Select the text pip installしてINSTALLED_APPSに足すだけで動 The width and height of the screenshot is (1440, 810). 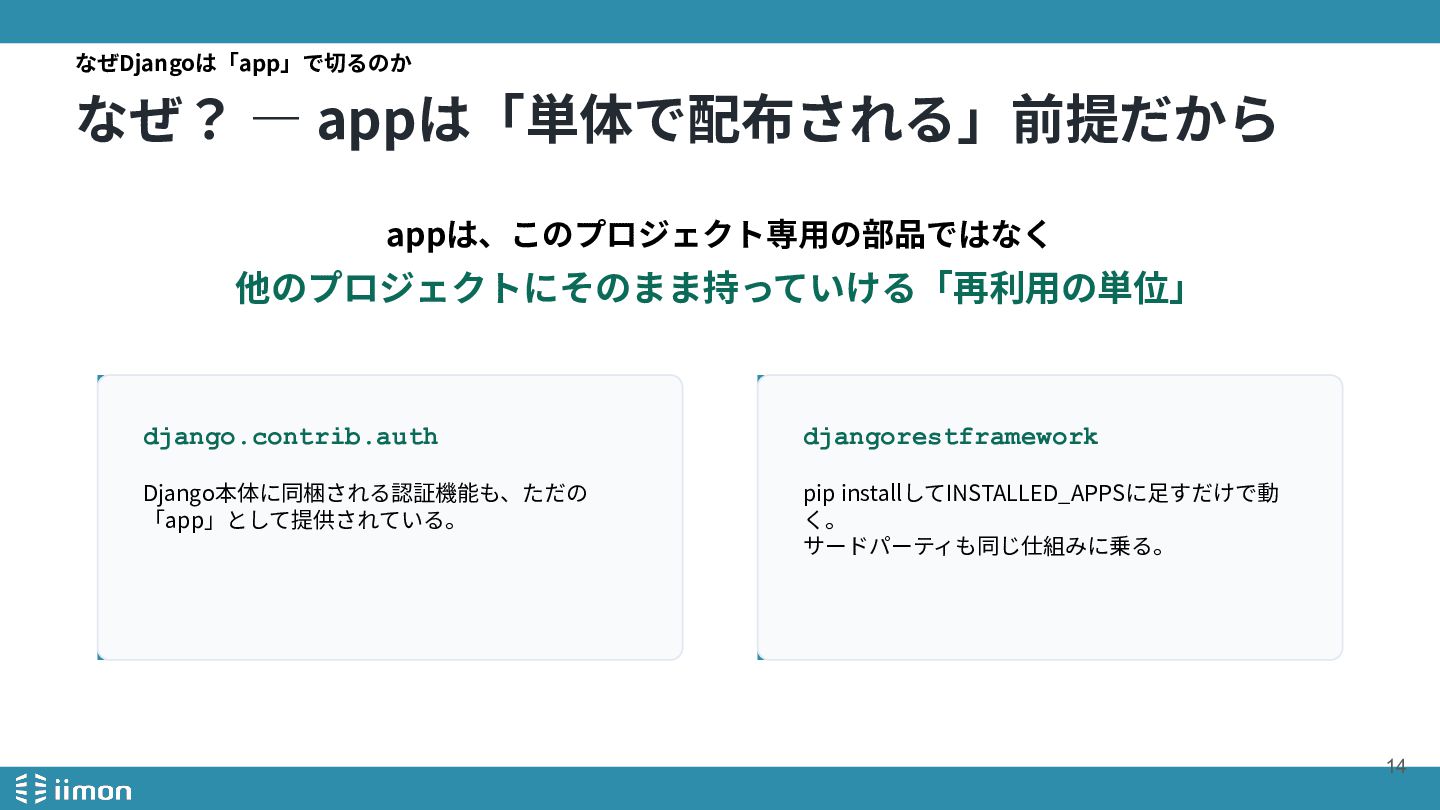[1041, 493]
